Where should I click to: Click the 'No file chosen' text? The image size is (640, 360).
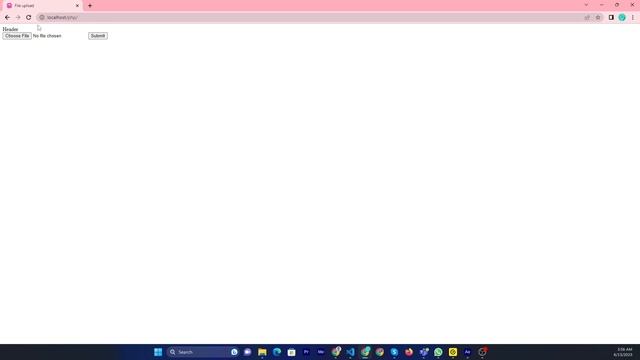click(47, 36)
